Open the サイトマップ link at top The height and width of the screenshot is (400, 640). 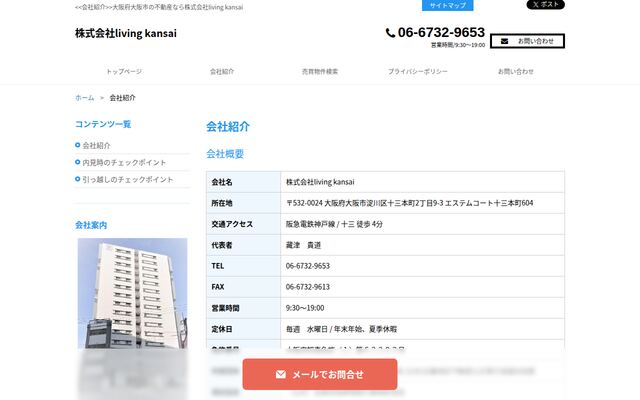(x=448, y=5)
